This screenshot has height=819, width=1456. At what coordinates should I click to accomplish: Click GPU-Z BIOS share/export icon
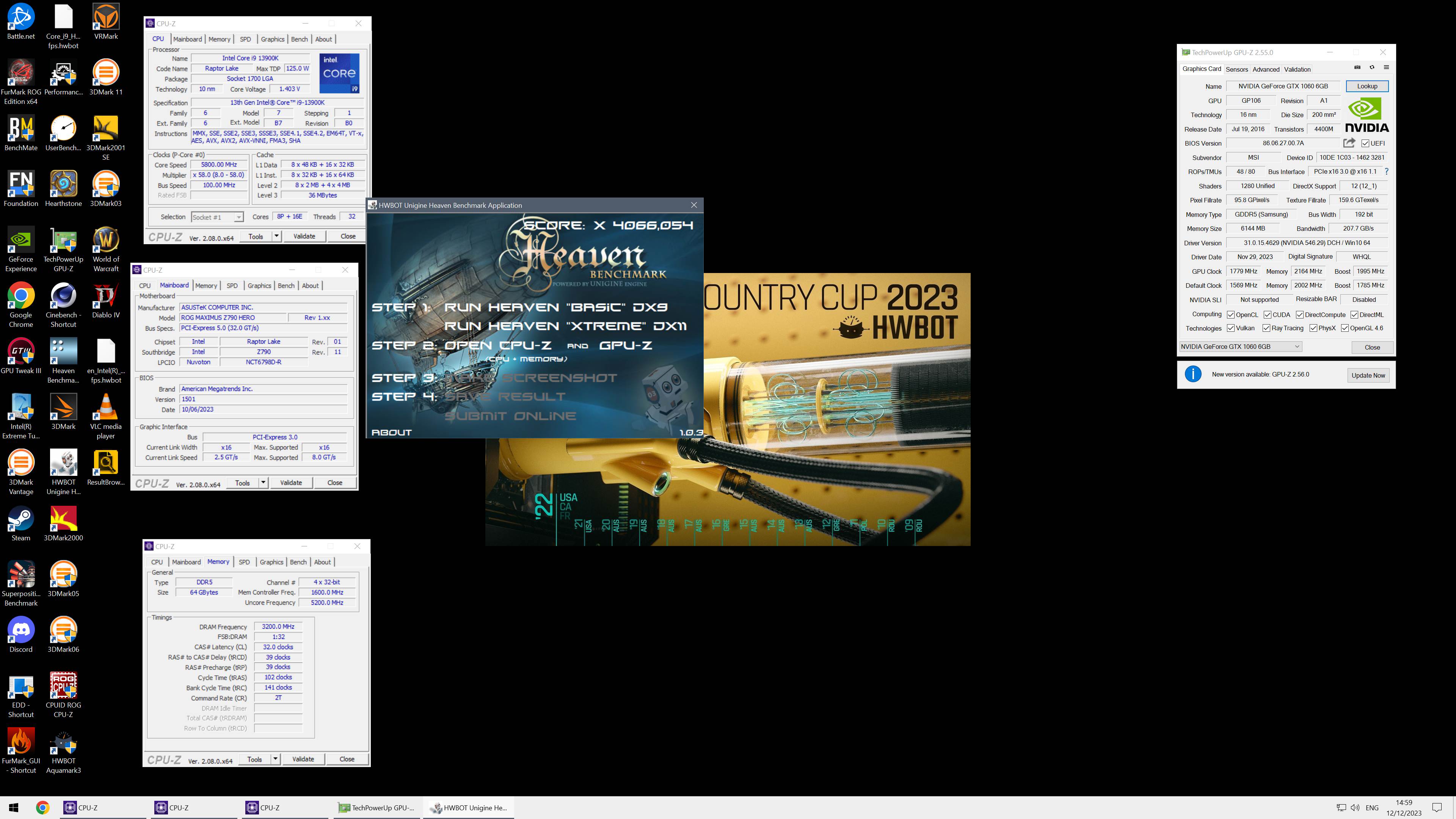[1349, 143]
